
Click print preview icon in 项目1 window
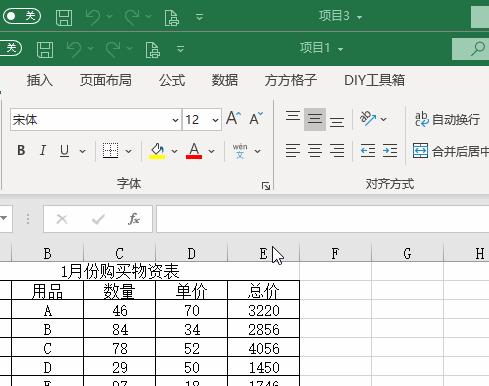pyautogui.click(x=153, y=50)
